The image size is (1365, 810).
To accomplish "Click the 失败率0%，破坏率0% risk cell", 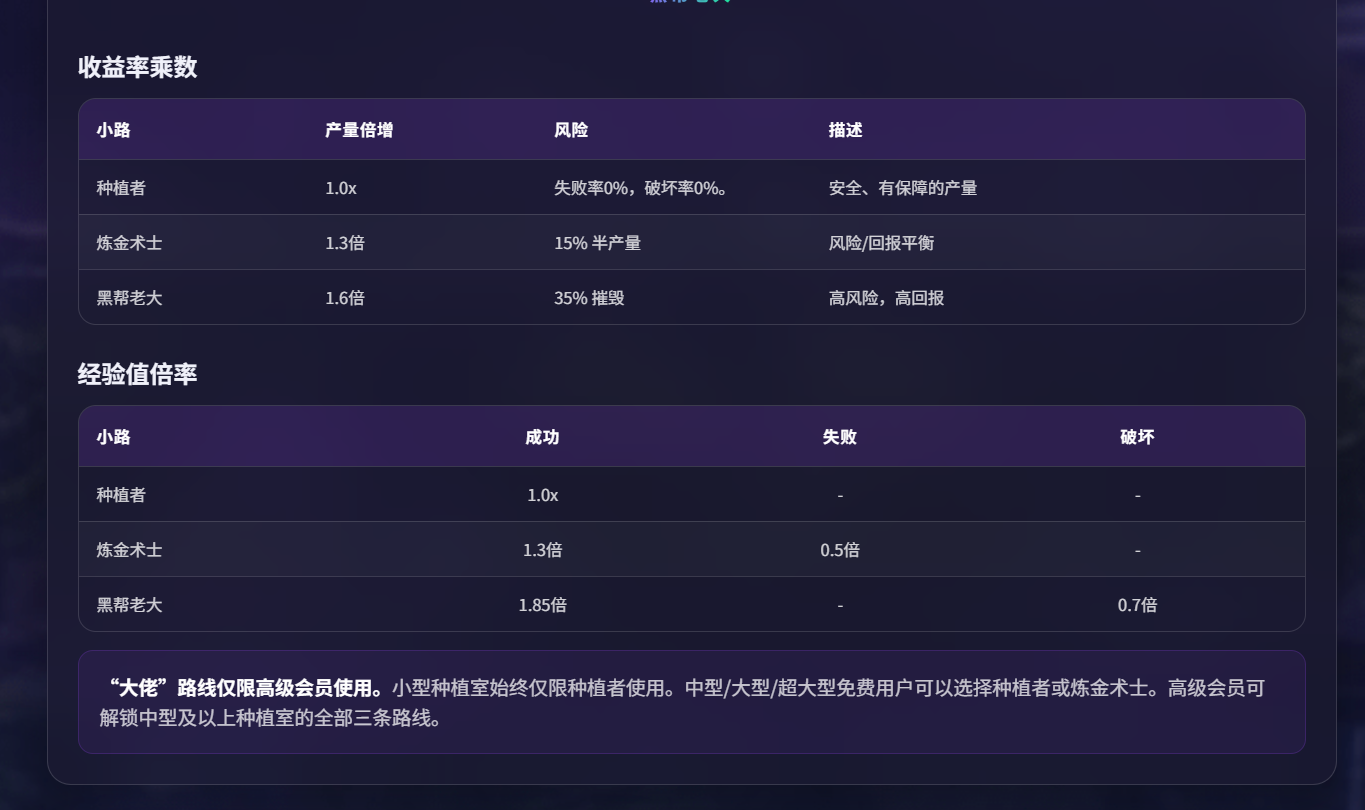I will tap(640, 188).
